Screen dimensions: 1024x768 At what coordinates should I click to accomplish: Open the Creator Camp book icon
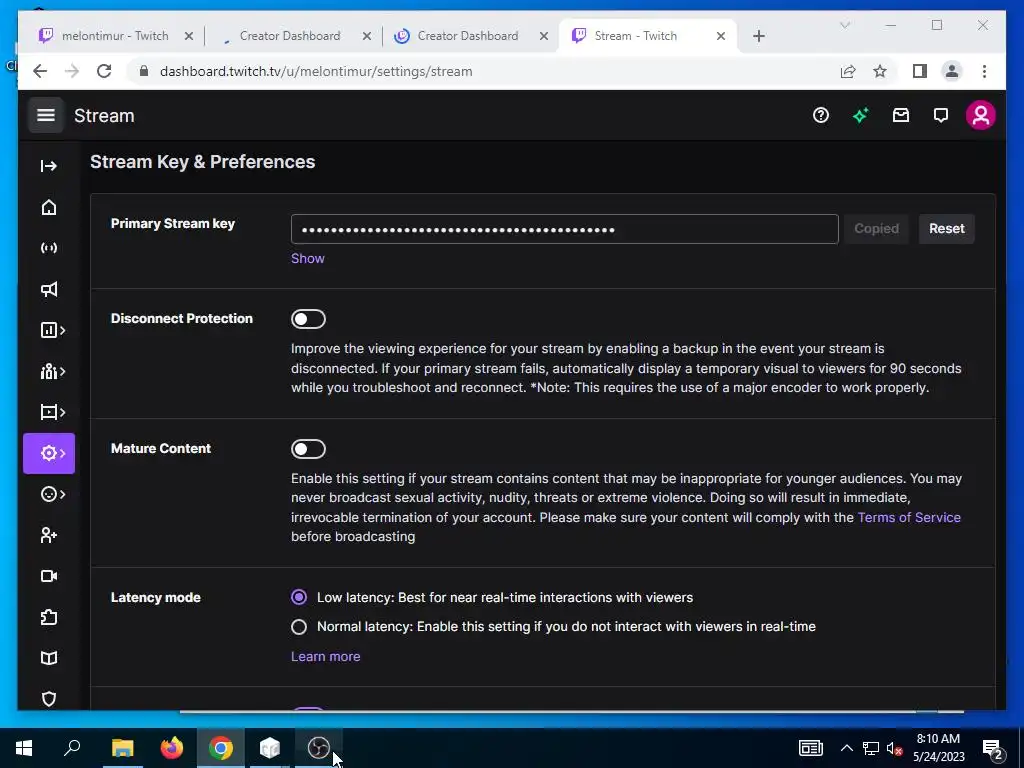point(49,658)
